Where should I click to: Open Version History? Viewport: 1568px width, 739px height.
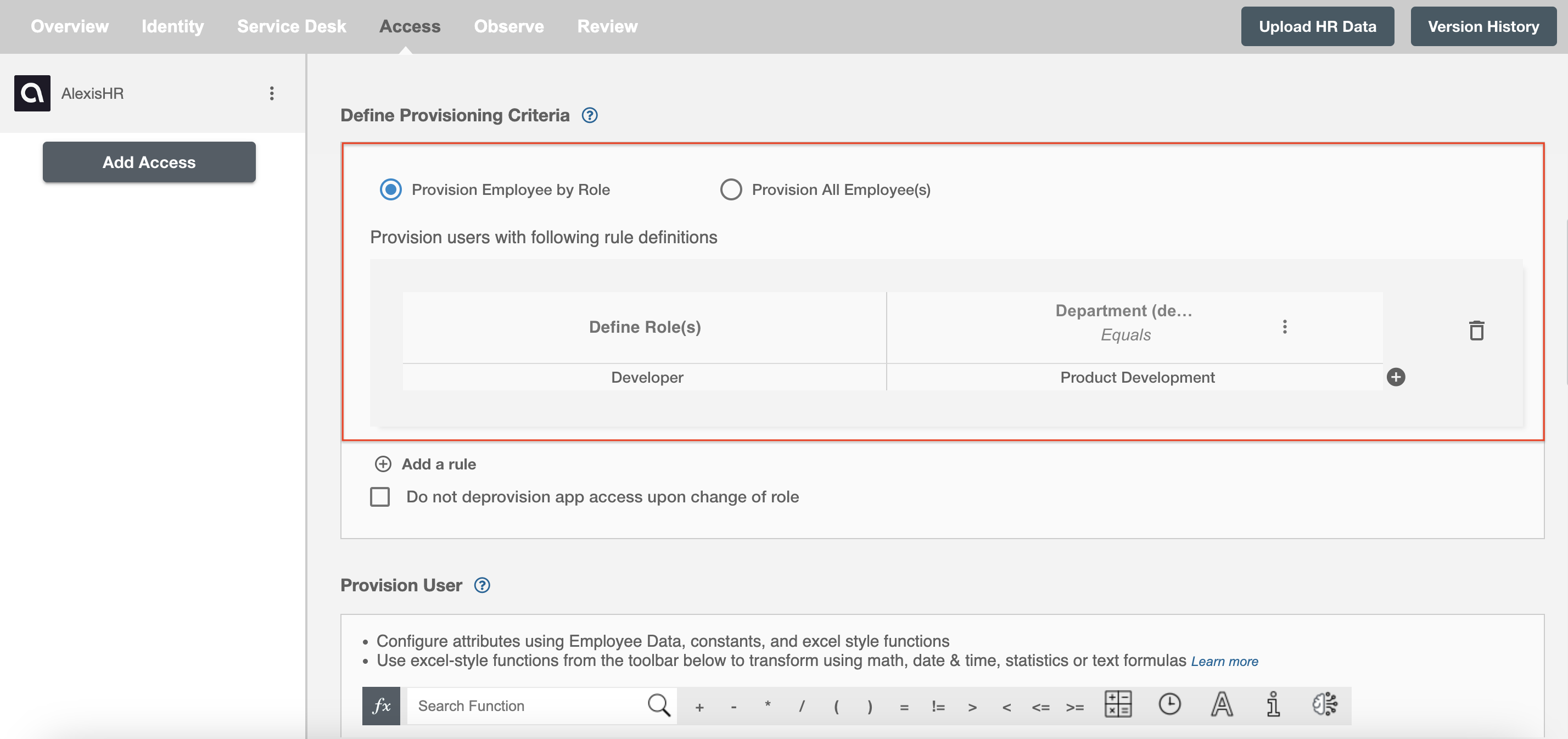point(1483,26)
